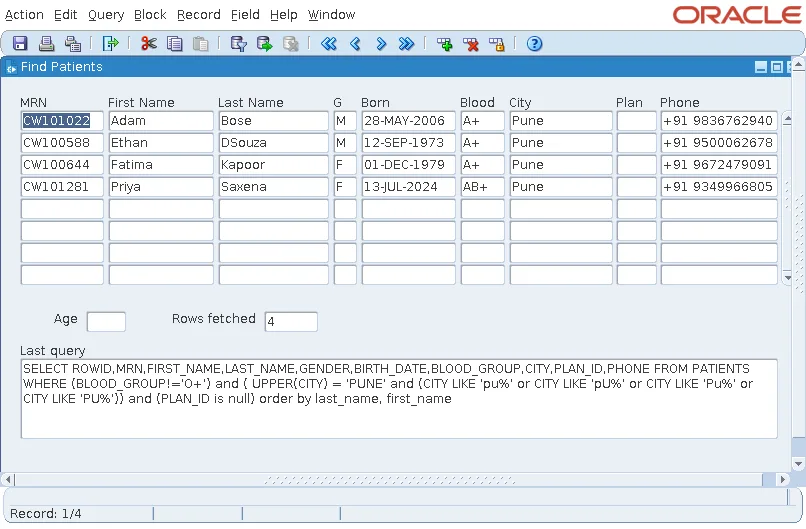Viewport: 806px width, 529px height.
Task: Click the Execute Query toolbar icon
Action: pyautogui.click(x=265, y=44)
